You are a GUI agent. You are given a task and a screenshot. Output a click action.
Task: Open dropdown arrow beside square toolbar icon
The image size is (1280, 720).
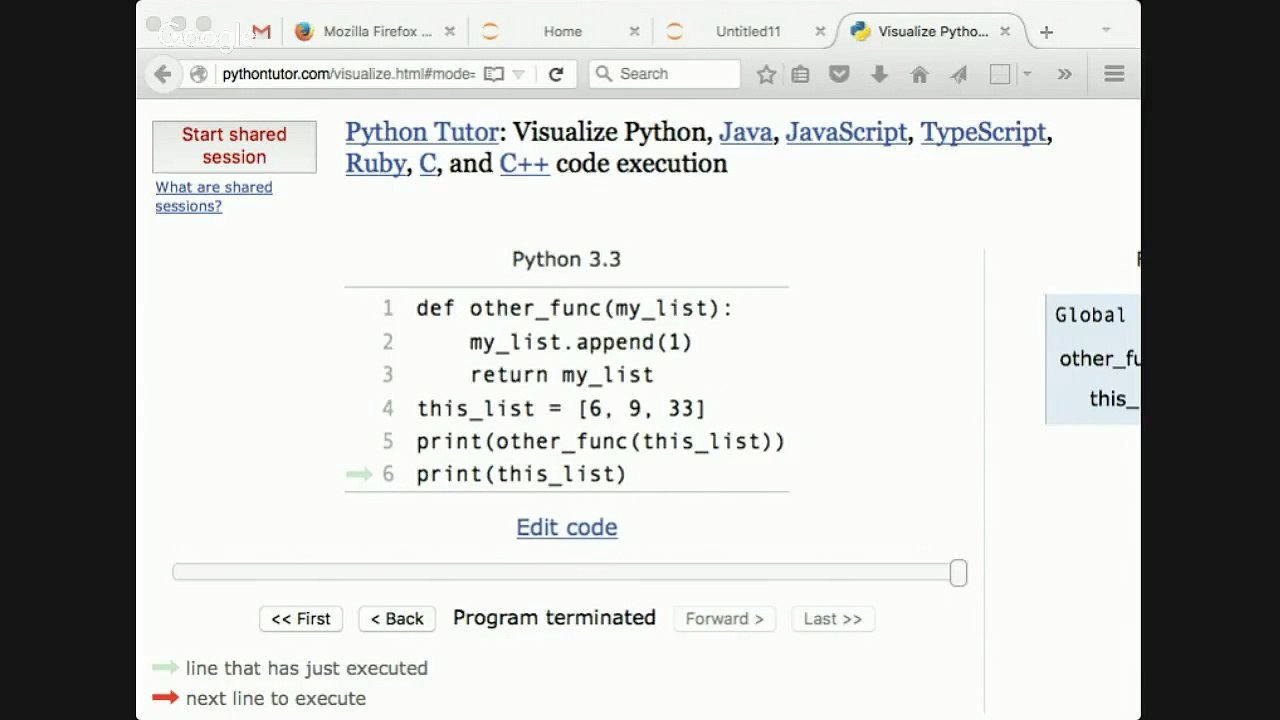tap(1026, 74)
